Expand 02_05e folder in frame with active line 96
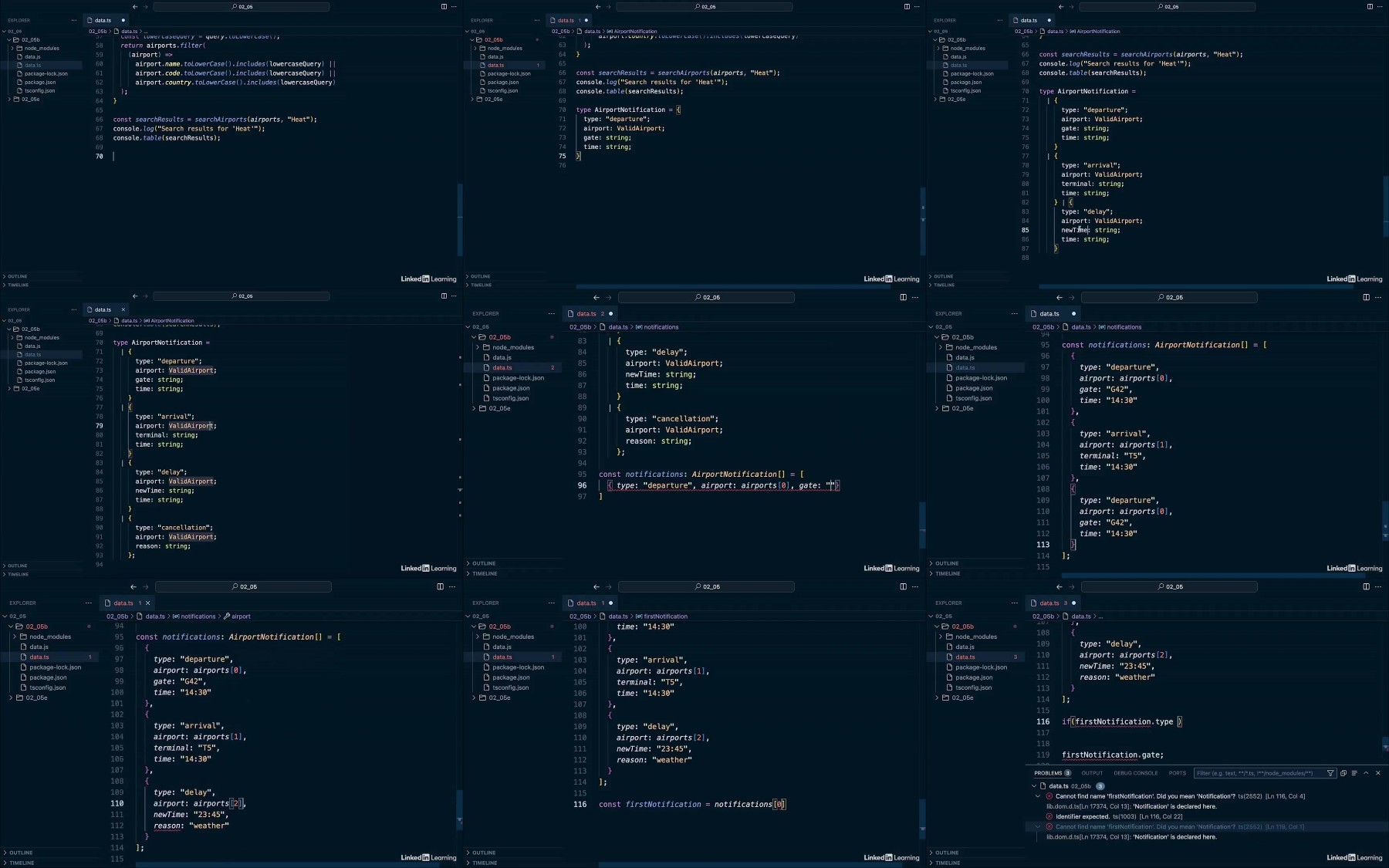Image resolution: width=1389 pixels, height=868 pixels. [x=474, y=408]
